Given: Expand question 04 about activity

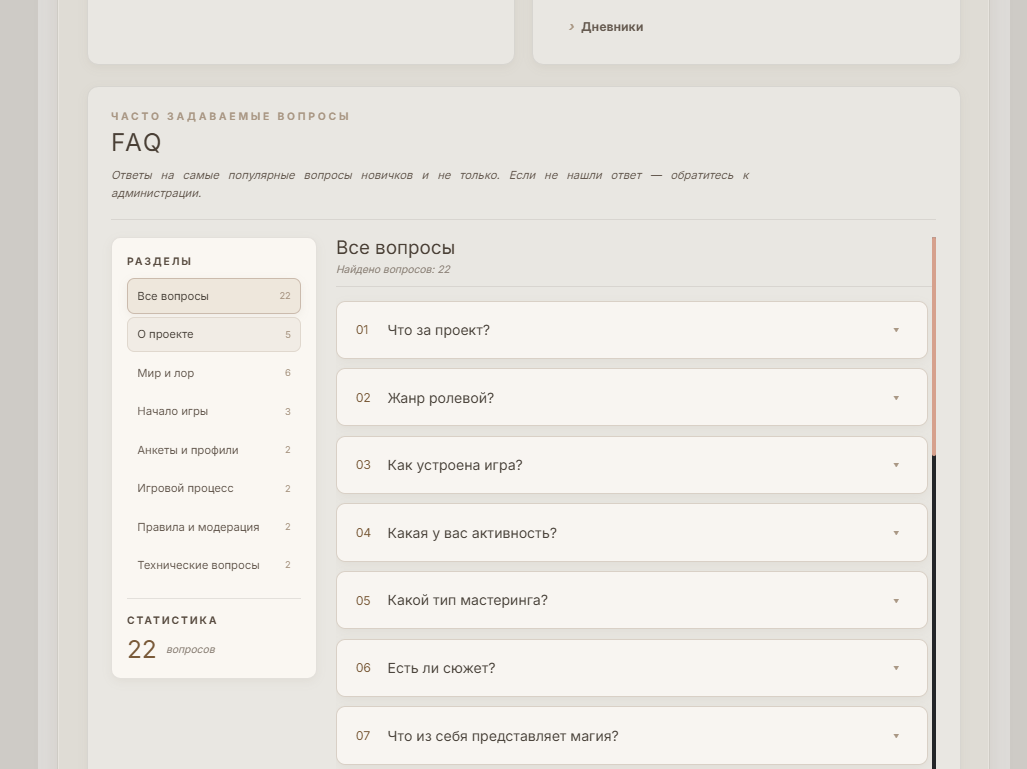Looking at the screenshot, I should coord(632,533).
